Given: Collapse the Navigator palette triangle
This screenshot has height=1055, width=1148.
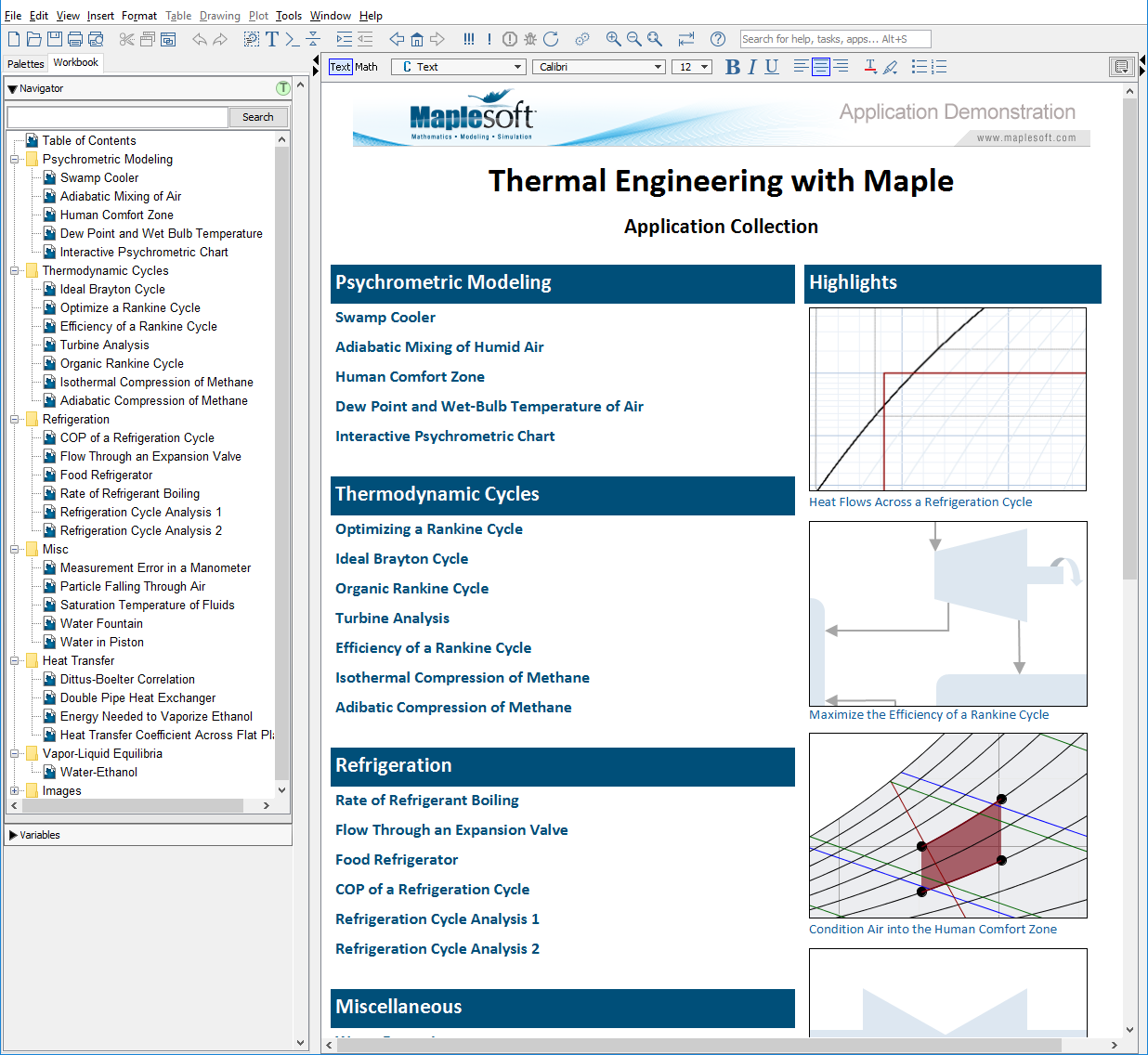Looking at the screenshot, I should point(12,89).
